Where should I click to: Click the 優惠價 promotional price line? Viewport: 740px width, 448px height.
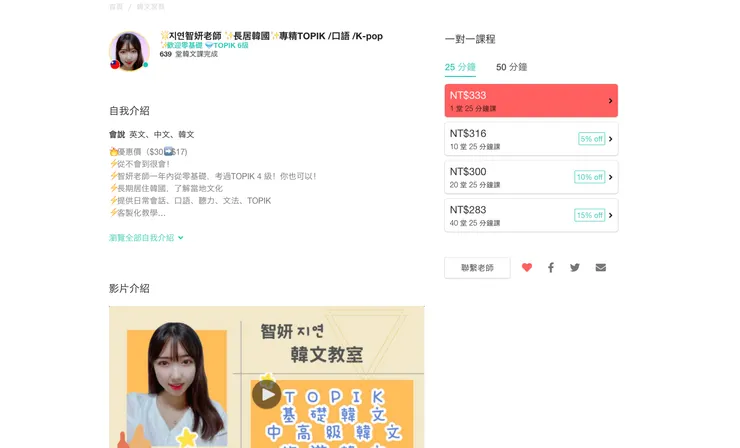148,152
